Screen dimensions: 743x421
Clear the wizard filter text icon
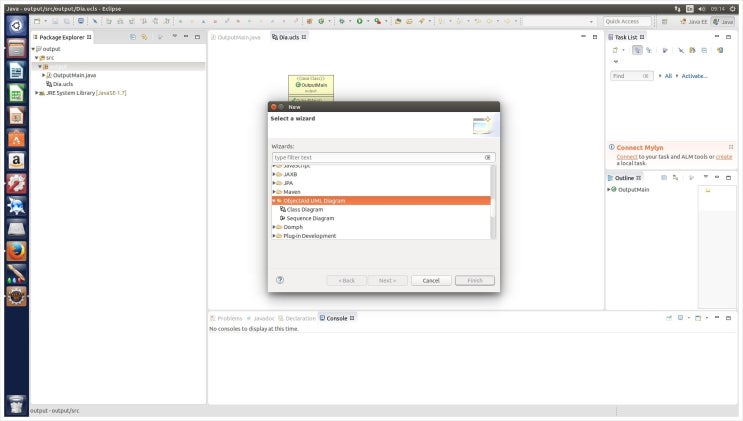(488, 157)
